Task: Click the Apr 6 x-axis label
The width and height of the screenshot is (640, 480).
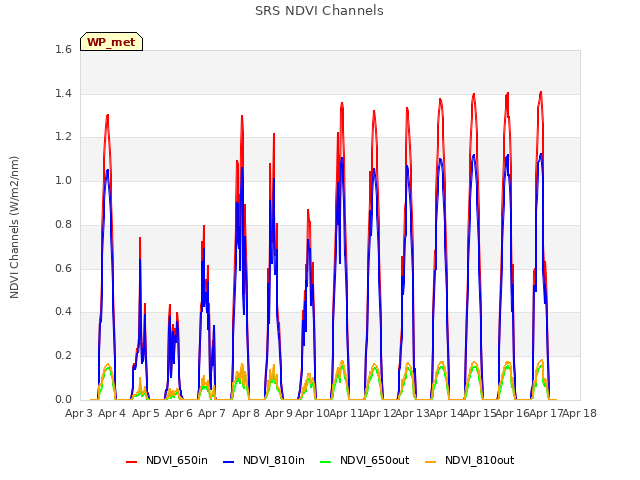Action: 179,413
